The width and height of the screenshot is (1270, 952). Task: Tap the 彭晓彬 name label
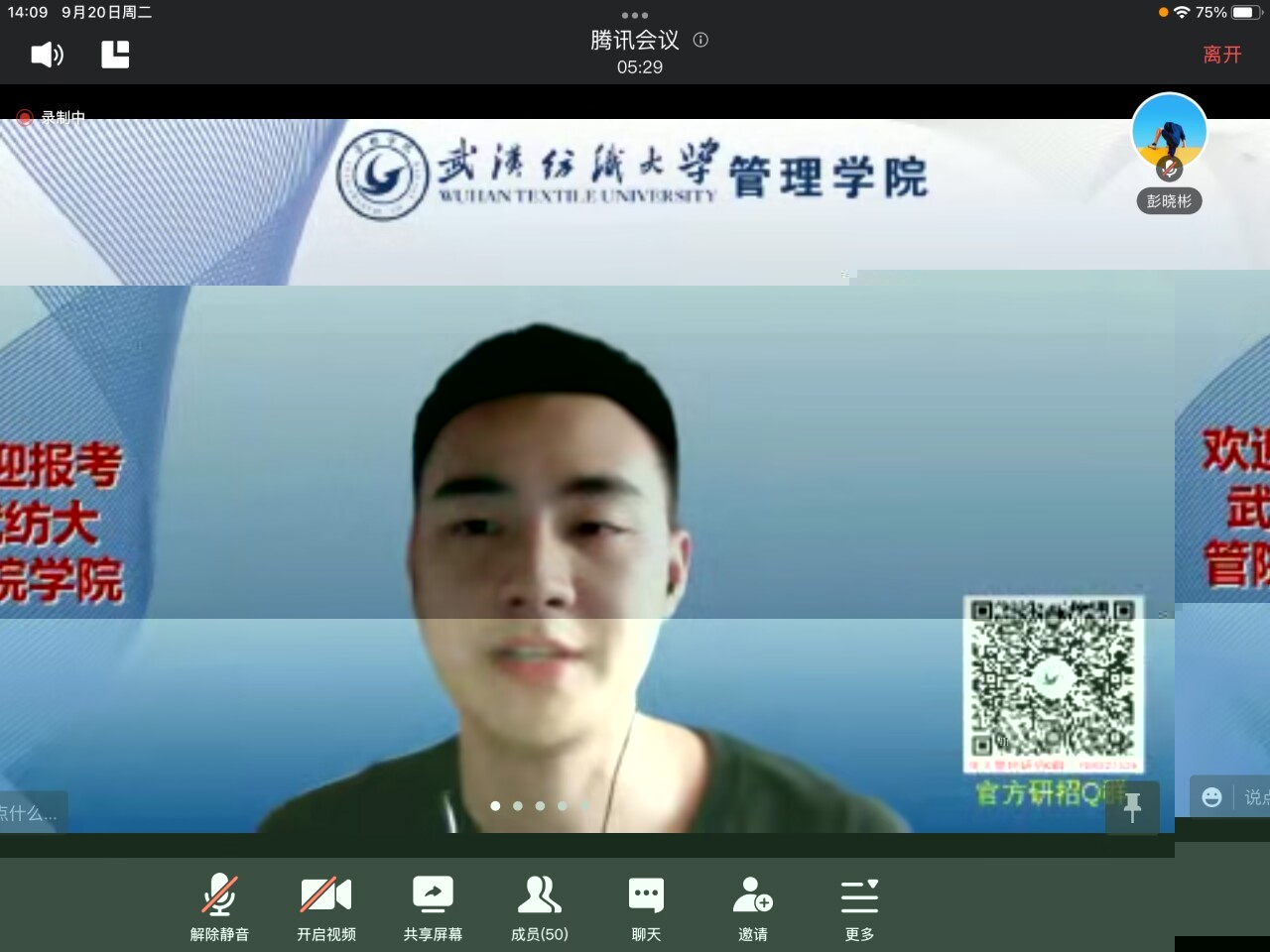click(1169, 200)
